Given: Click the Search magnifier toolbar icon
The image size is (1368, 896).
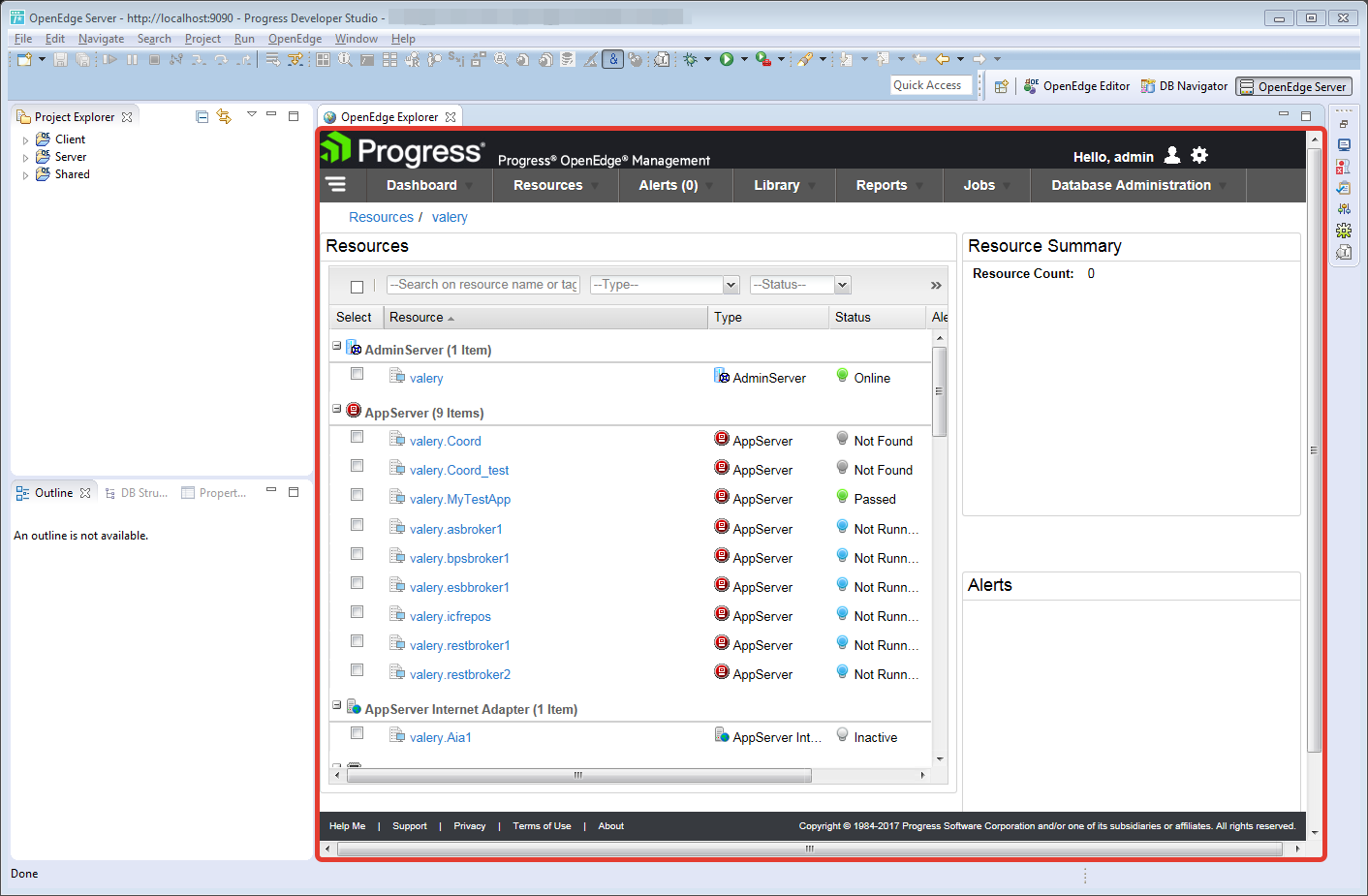Looking at the screenshot, I should tap(501, 60).
